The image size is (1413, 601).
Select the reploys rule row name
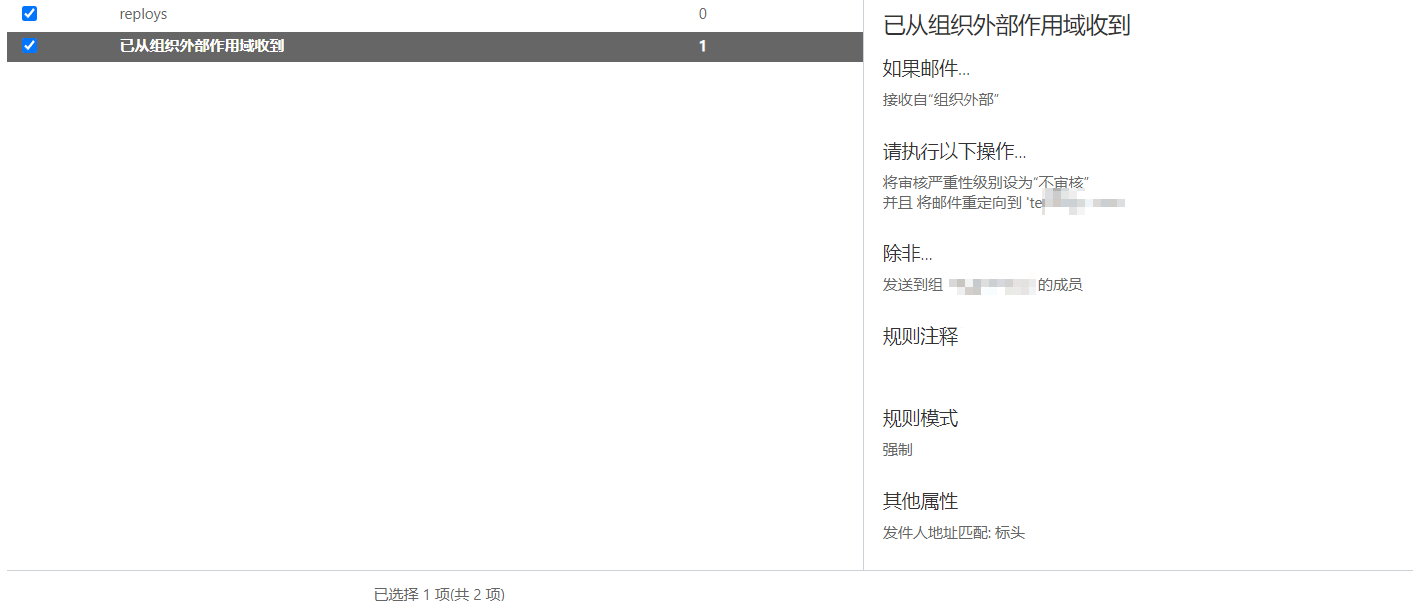pos(143,14)
